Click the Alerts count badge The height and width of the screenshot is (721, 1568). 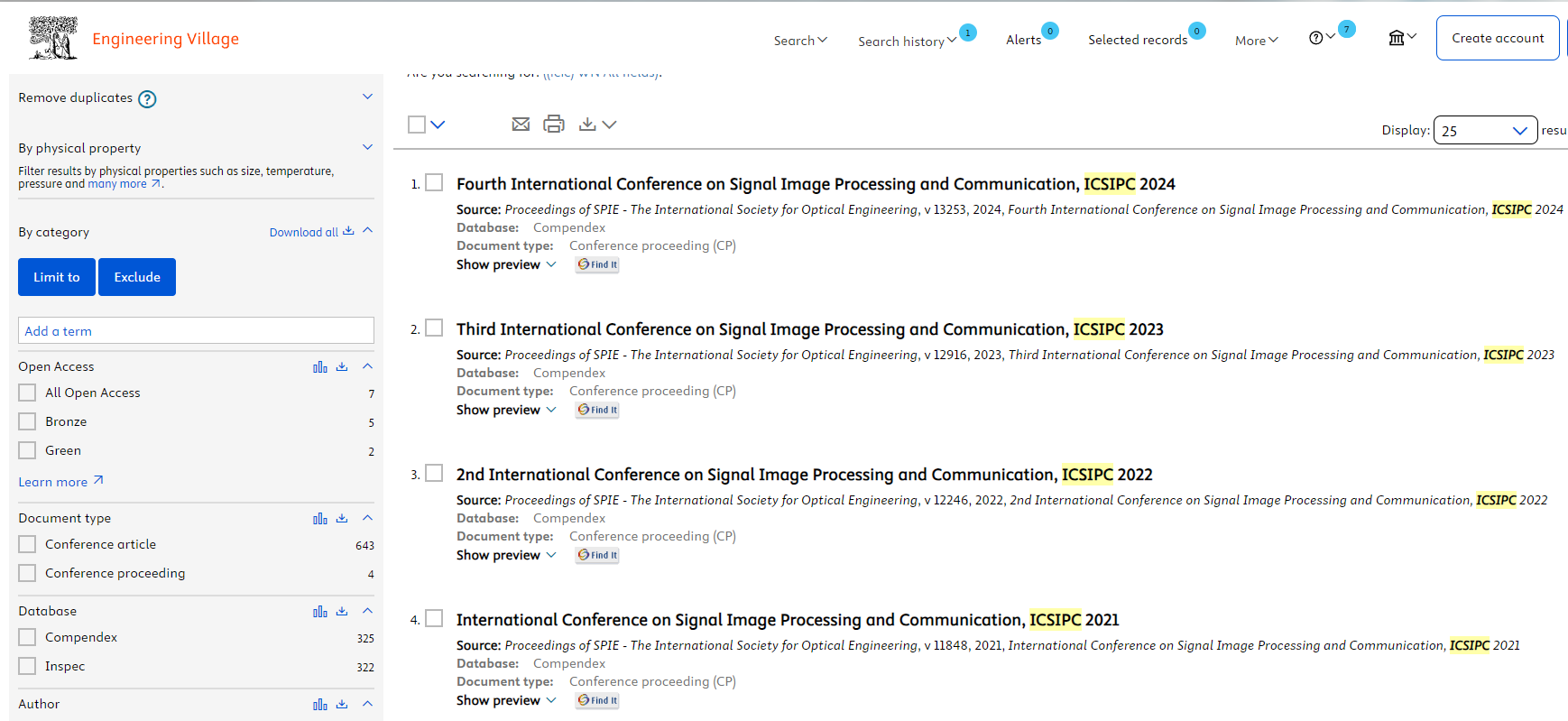(1050, 31)
